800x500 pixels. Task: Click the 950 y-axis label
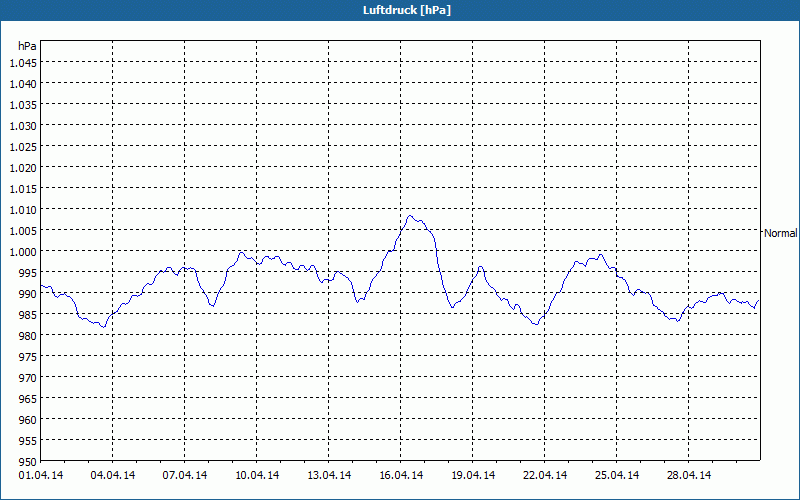(28, 462)
